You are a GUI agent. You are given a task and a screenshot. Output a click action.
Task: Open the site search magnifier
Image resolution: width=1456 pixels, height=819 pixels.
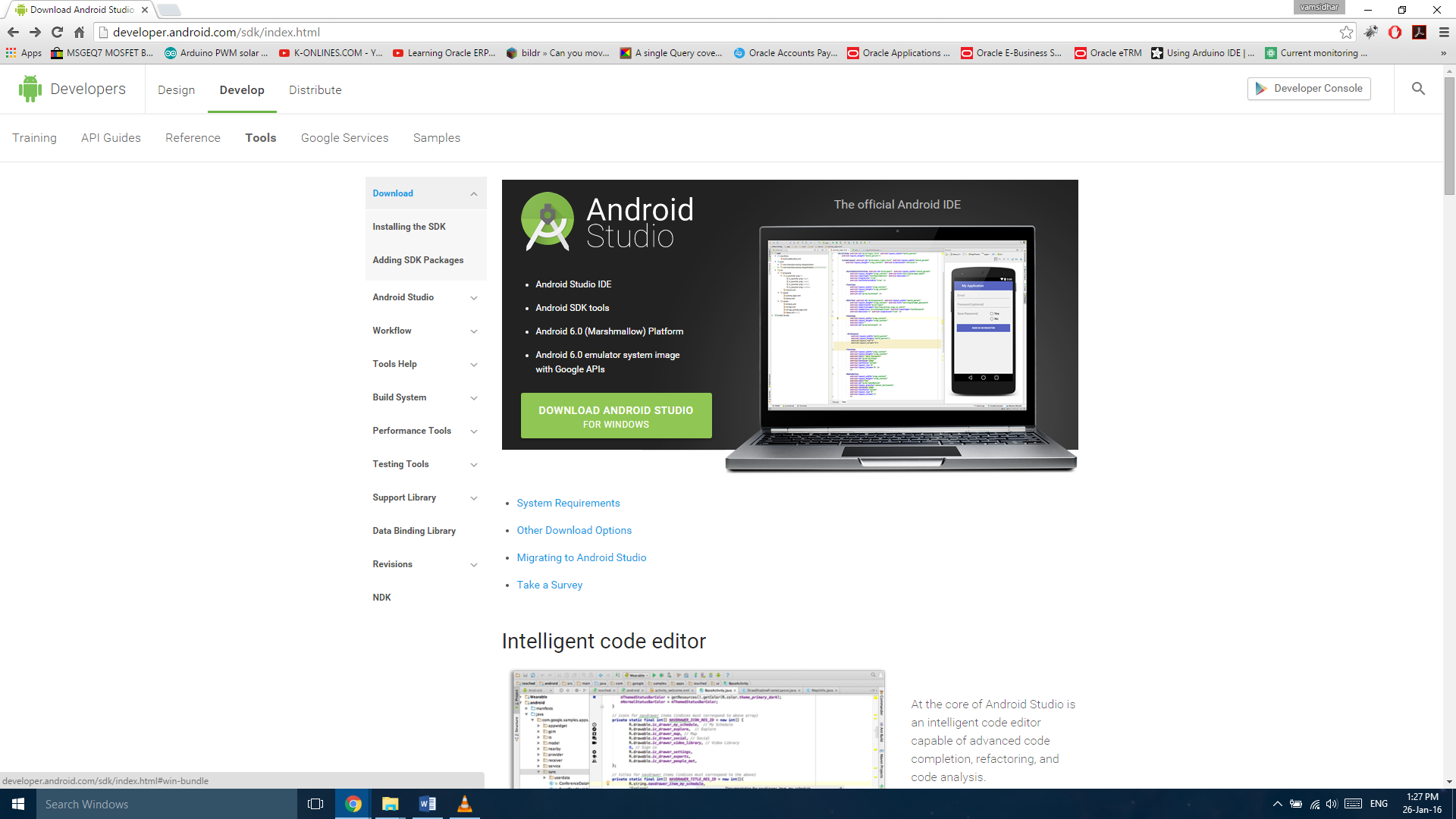tap(1417, 88)
